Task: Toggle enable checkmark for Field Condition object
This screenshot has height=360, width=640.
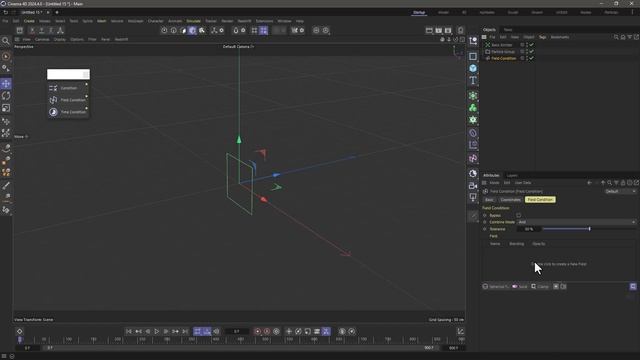Action: [x=531, y=58]
